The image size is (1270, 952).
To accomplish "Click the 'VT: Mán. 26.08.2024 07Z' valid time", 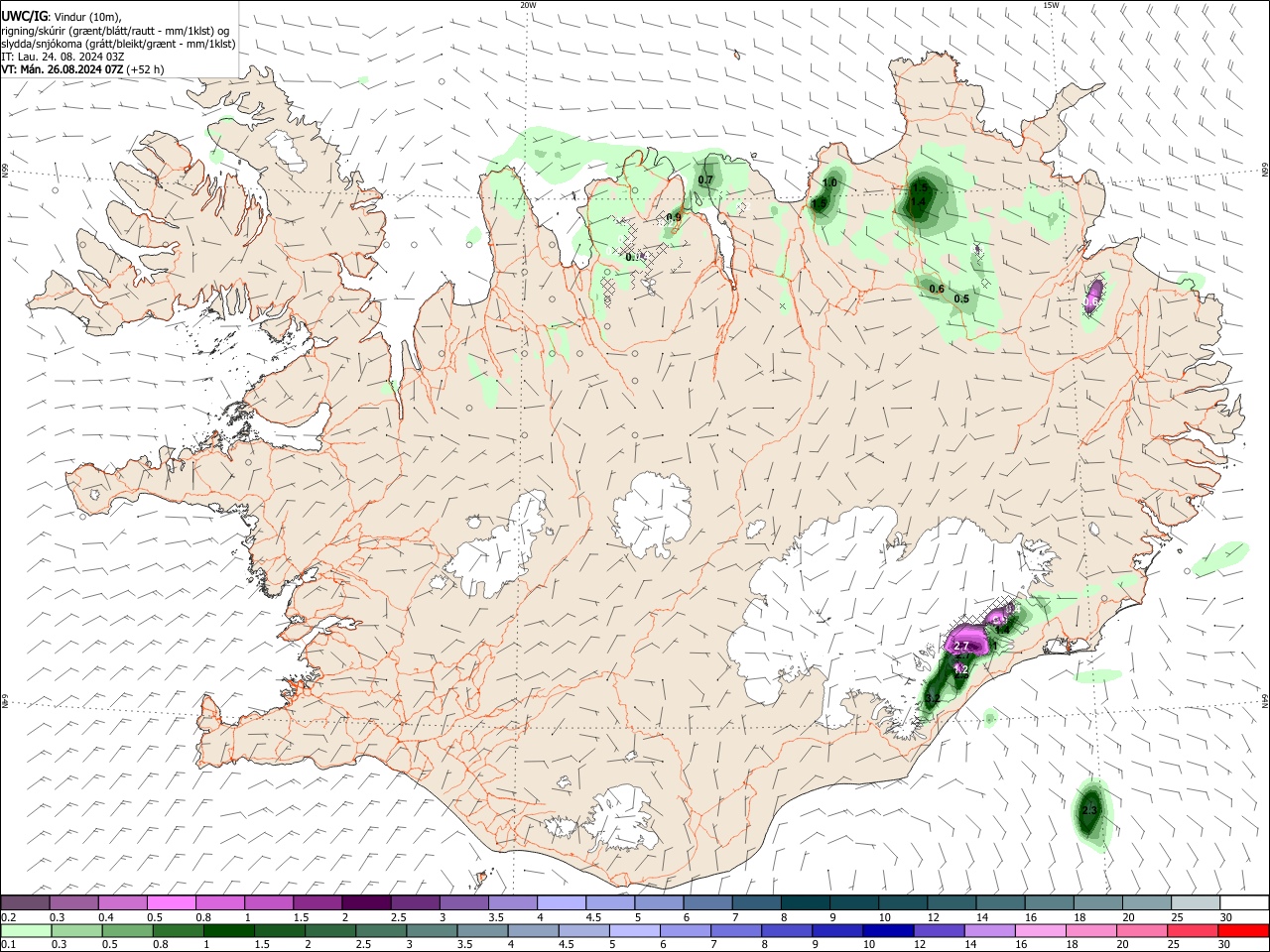I will [62, 69].
